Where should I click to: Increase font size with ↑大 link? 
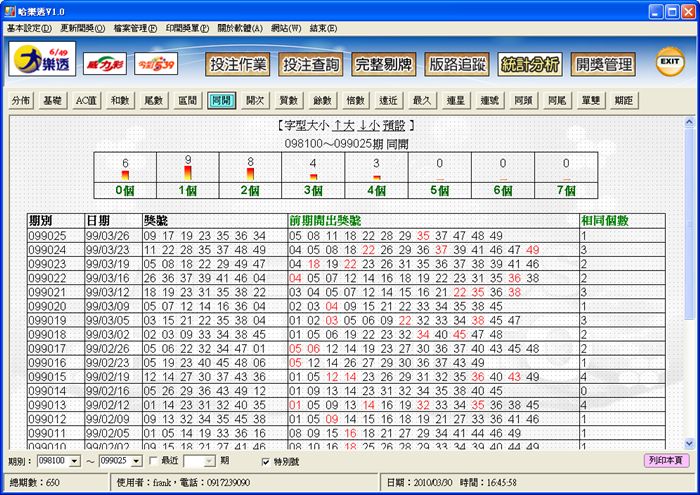pos(343,126)
